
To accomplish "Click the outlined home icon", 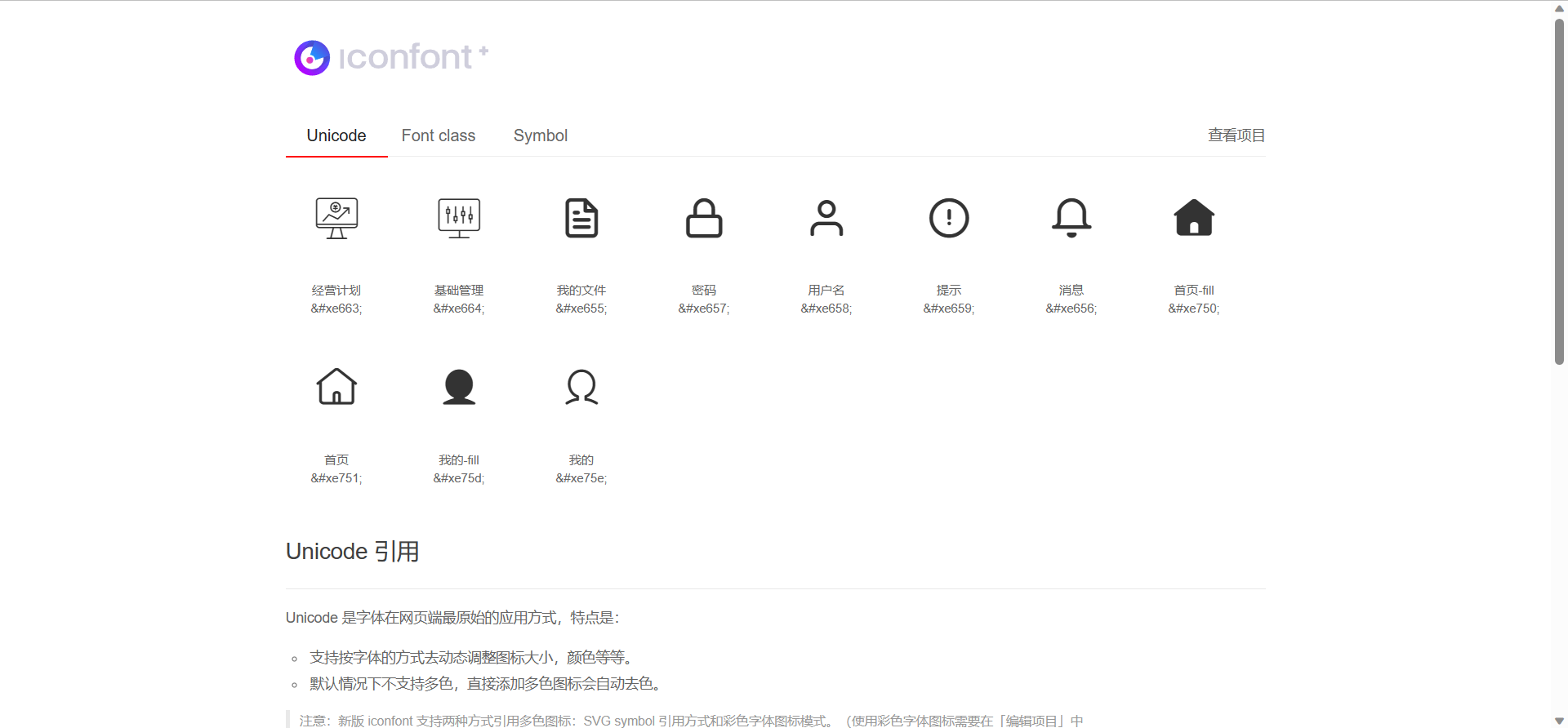I will [x=336, y=387].
